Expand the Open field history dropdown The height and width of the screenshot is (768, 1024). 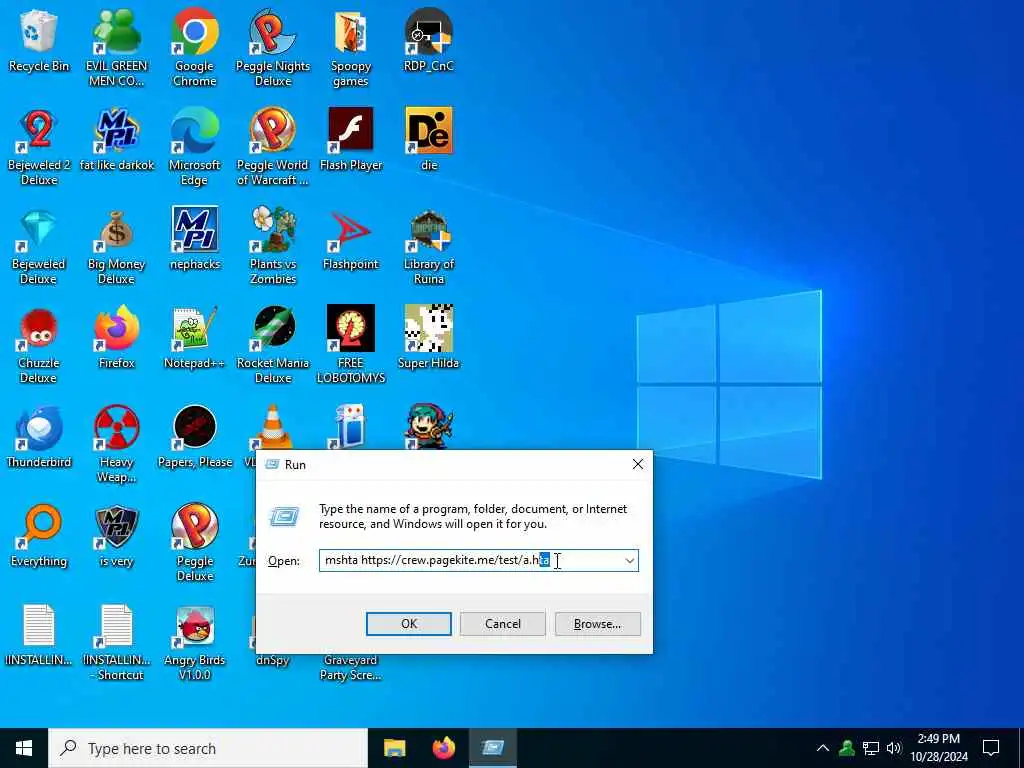point(630,560)
